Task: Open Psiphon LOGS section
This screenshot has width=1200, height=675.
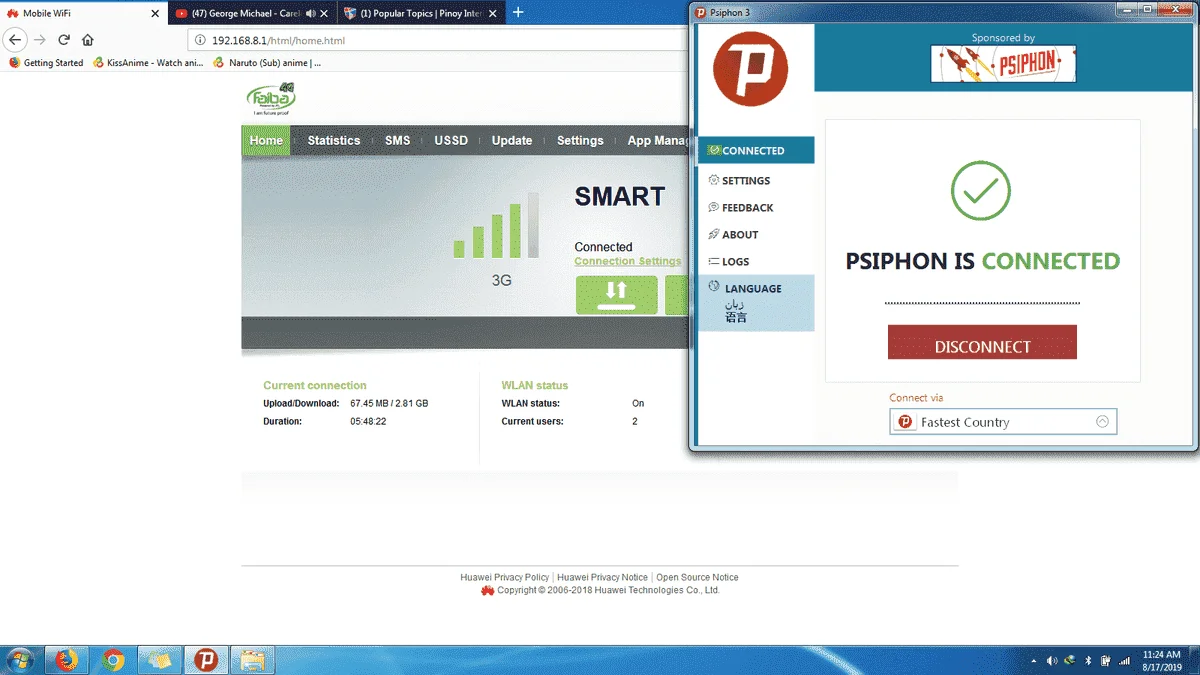Action: [728, 262]
